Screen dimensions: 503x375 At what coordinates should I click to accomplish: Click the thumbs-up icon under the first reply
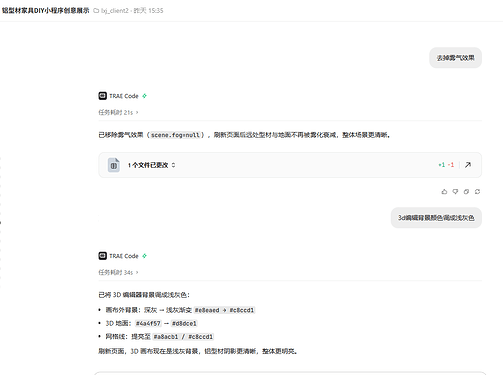(444, 192)
